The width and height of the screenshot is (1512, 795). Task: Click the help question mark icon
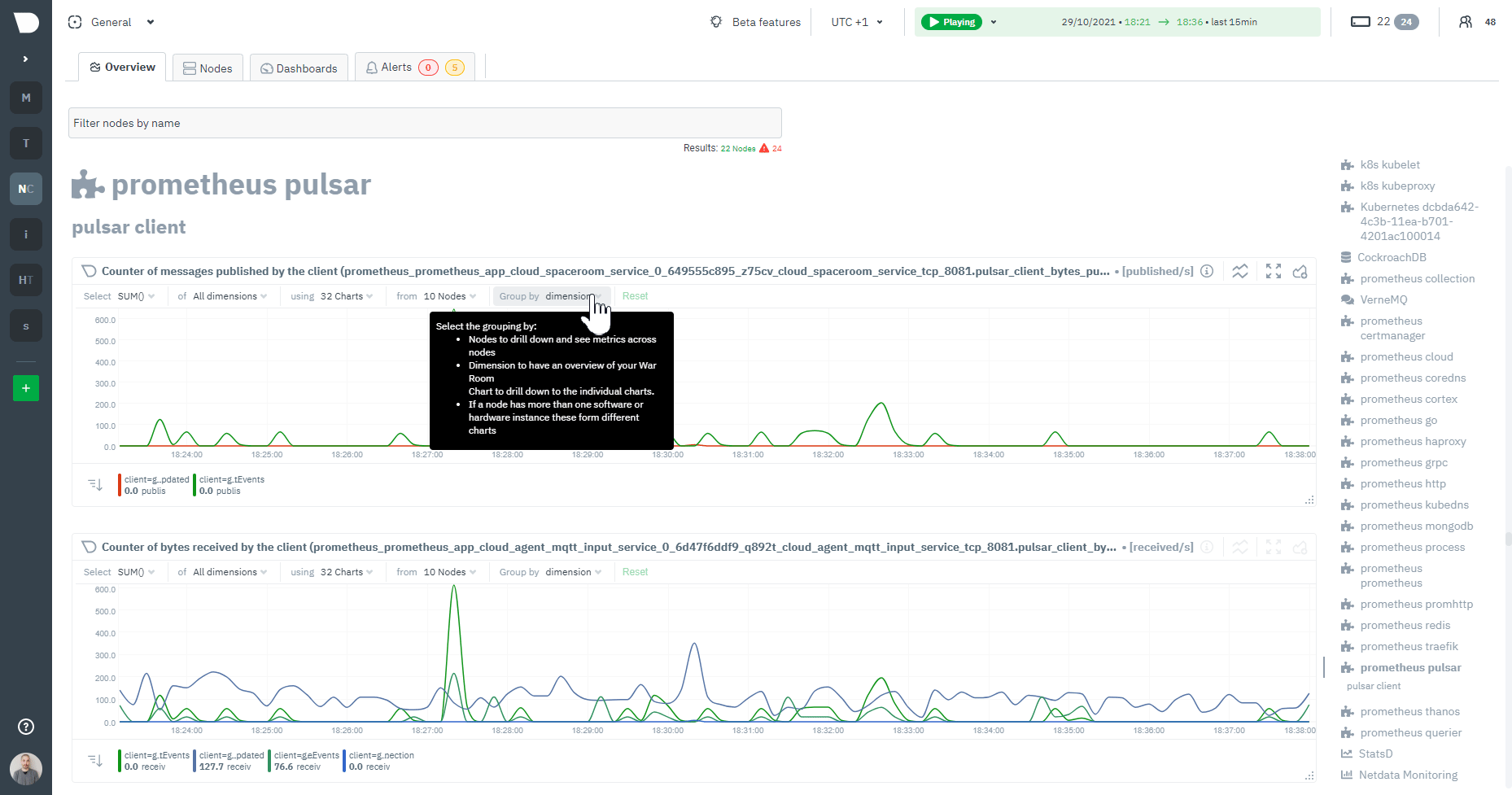coord(25,727)
